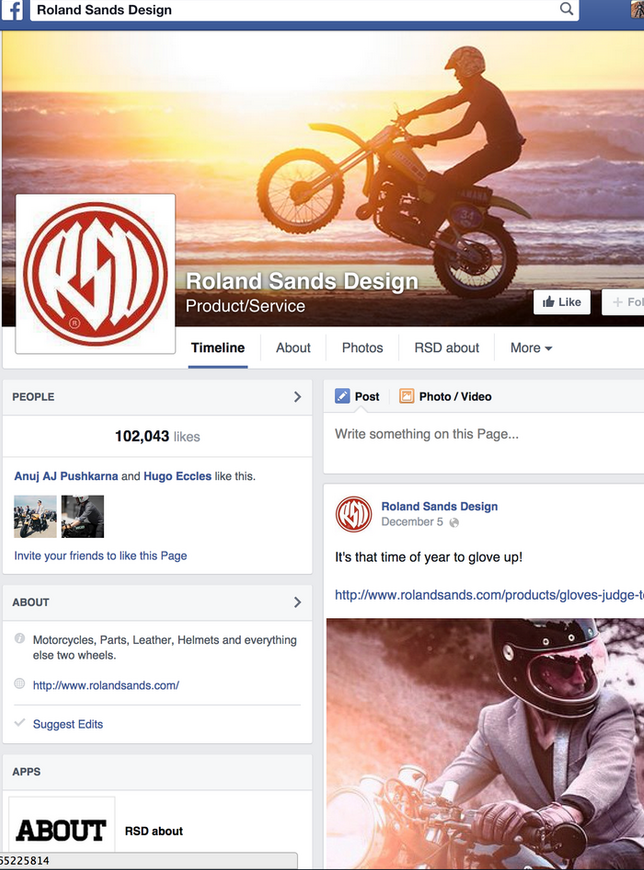Click the Photo / Video picture icon
This screenshot has height=870, width=644.
click(x=407, y=396)
